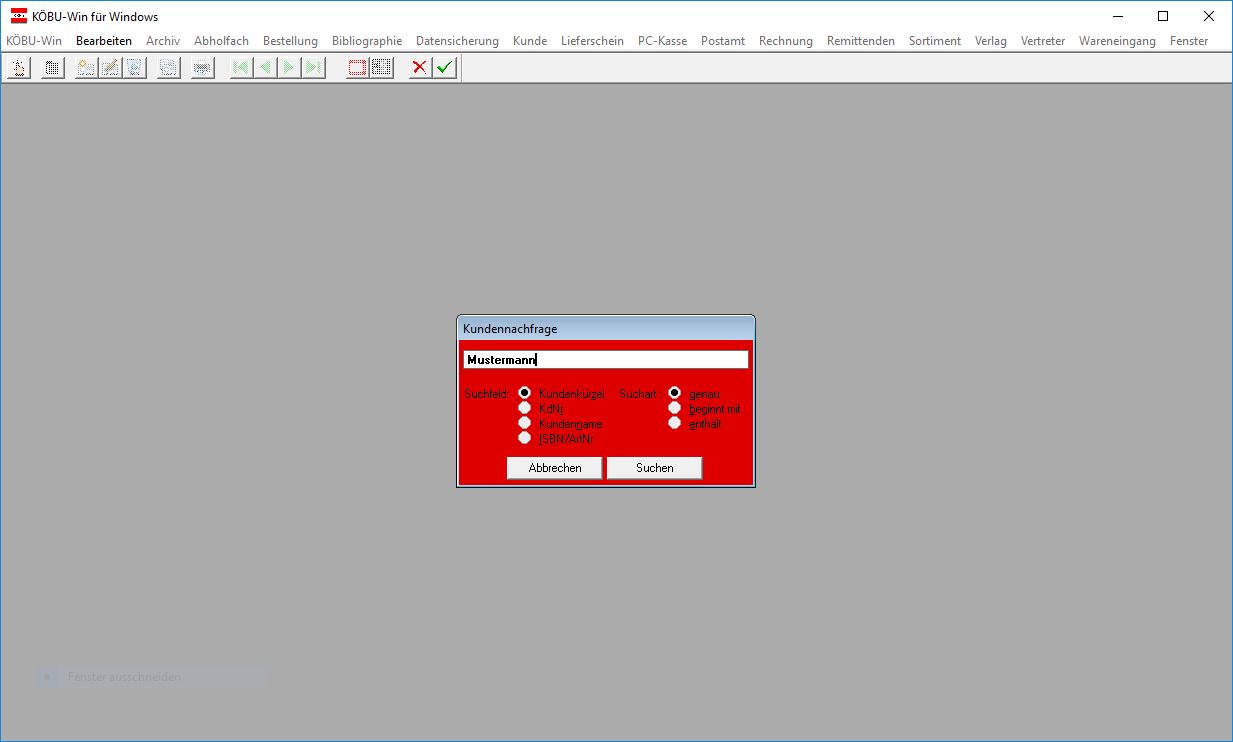Click the Suchen button
This screenshot has width=1233, height=742.
tap(655, 468)
